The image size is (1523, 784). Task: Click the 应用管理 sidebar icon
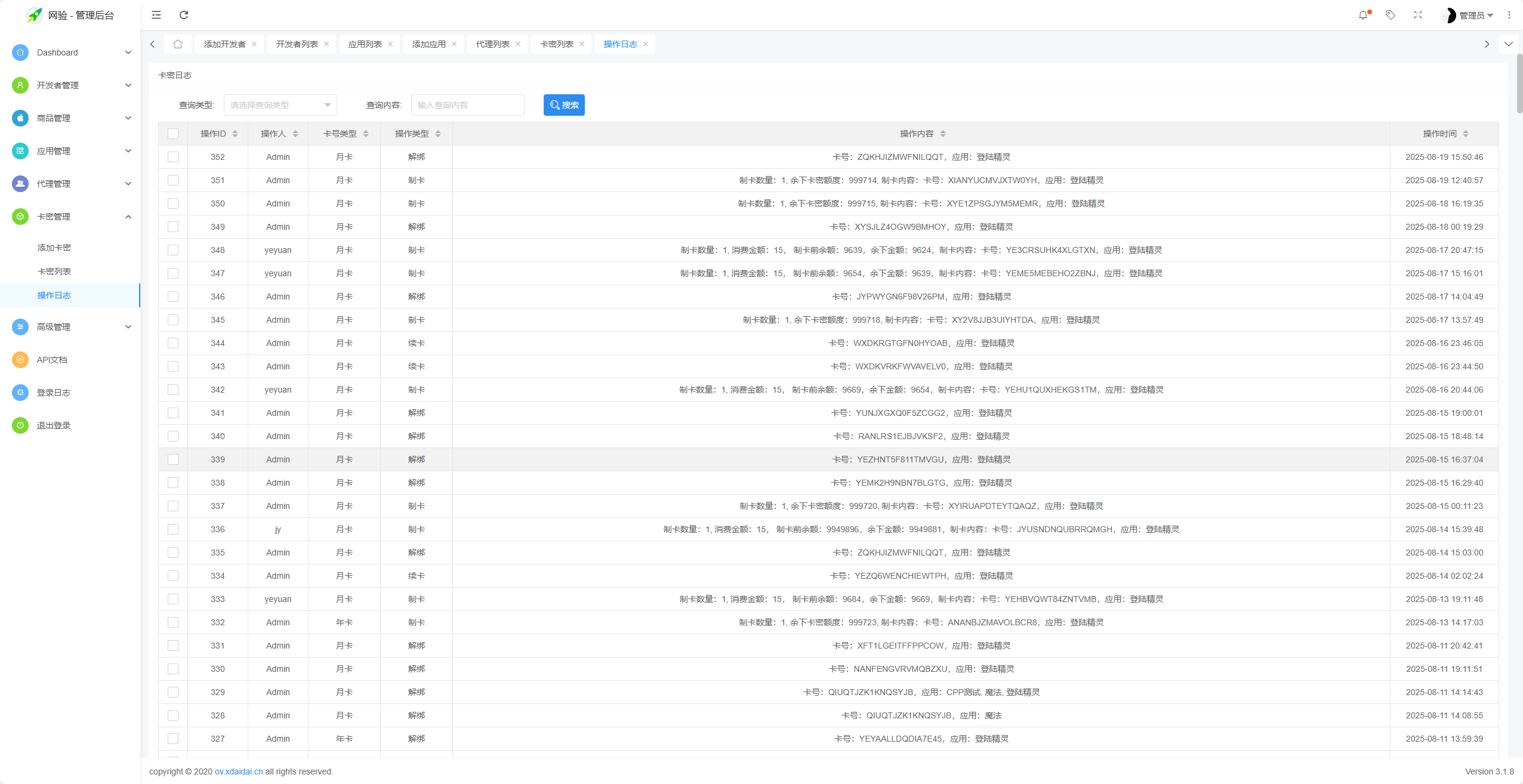[20, 151]
